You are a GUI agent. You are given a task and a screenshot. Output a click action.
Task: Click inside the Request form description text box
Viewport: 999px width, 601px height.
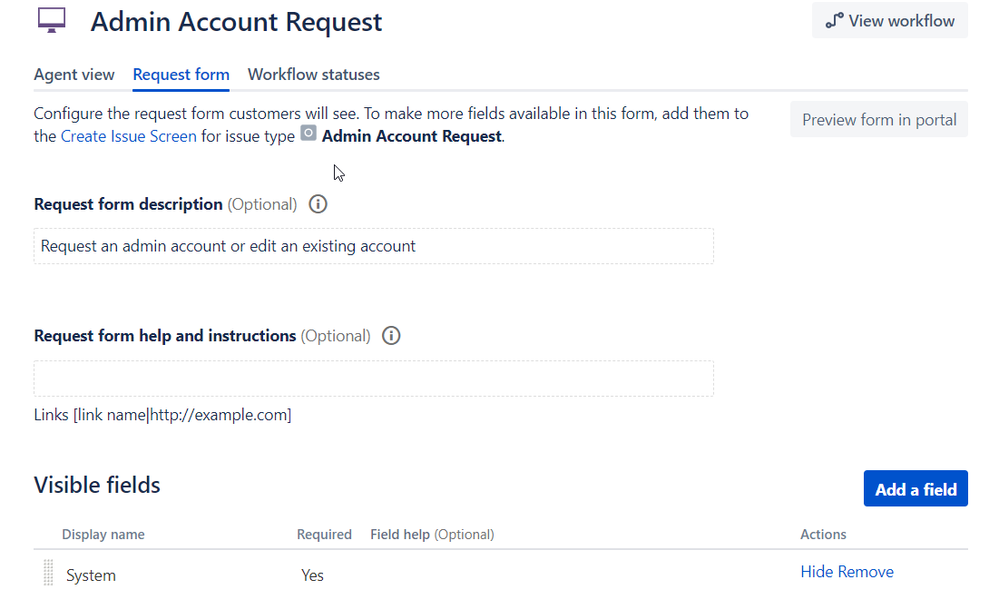(x=374, y=246)
